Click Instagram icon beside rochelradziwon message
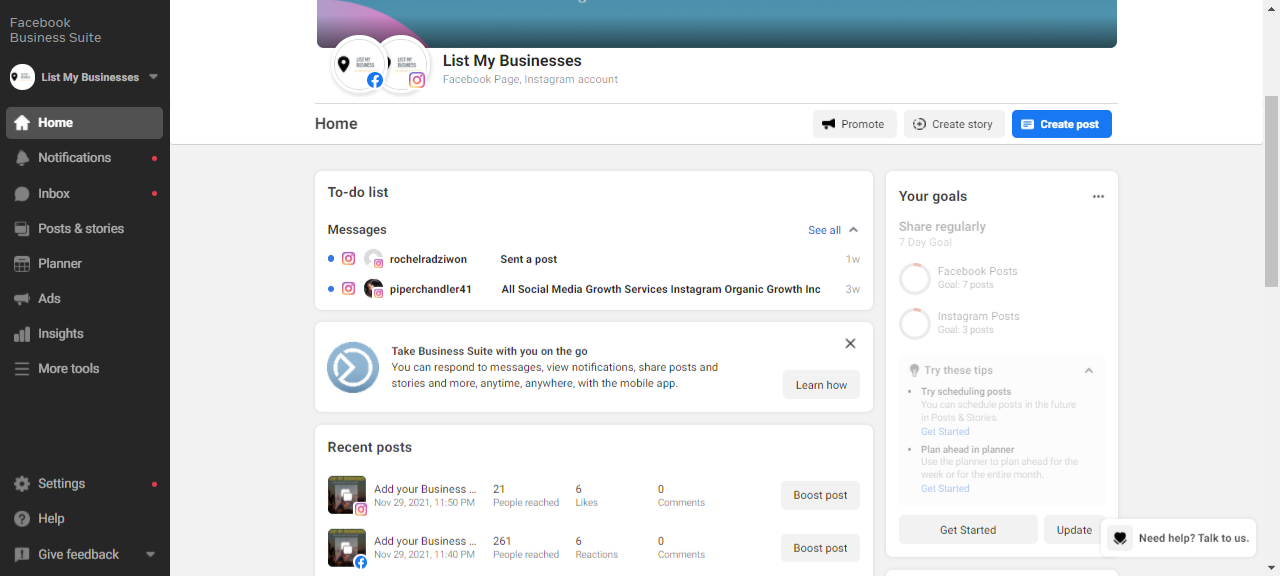 point(348,259)
